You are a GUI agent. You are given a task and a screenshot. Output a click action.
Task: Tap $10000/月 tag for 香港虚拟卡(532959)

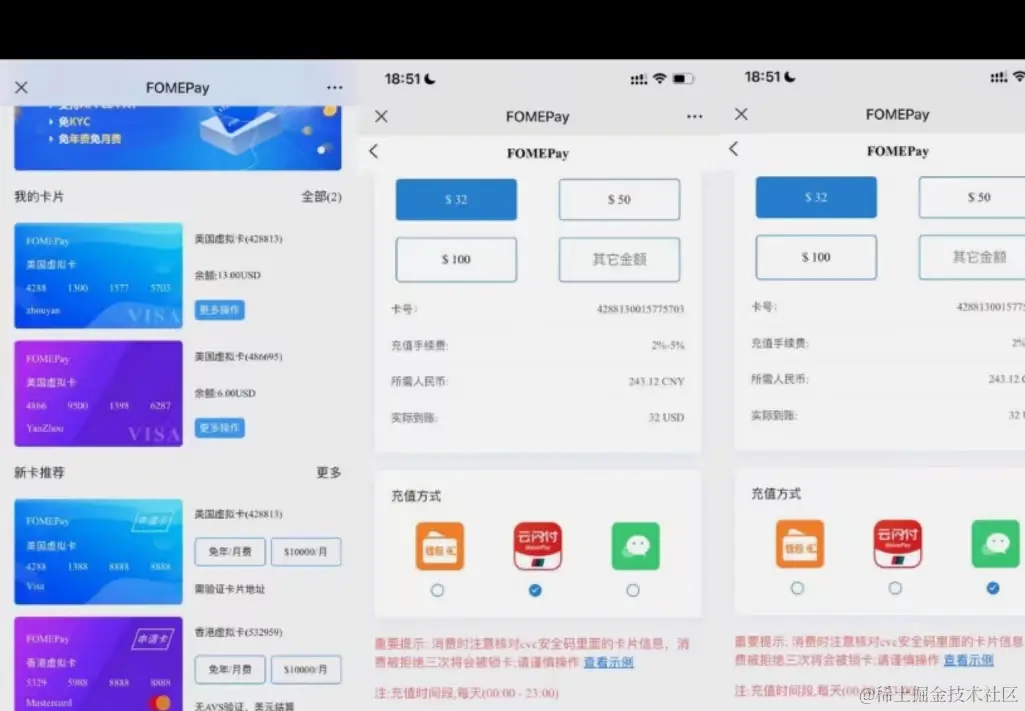click(x=306, y=669)
